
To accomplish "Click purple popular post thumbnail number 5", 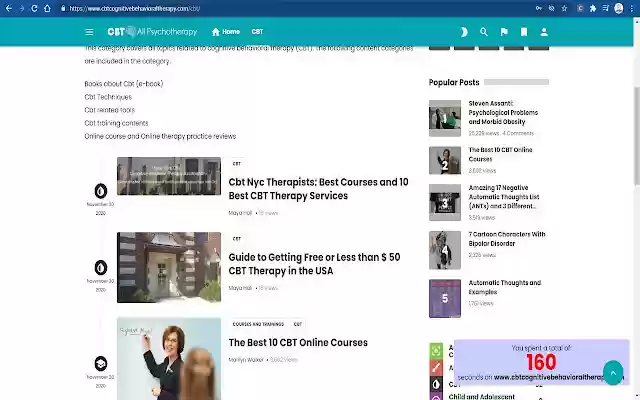I will pos(445,298).
